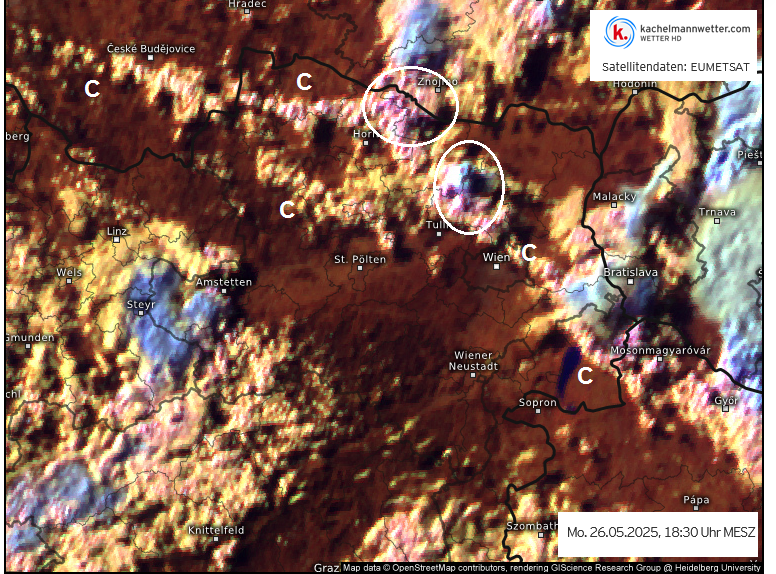Click the Linz city marker square
Image resolution: width=776 pixels, height=574 pixels.
[117, 240]
